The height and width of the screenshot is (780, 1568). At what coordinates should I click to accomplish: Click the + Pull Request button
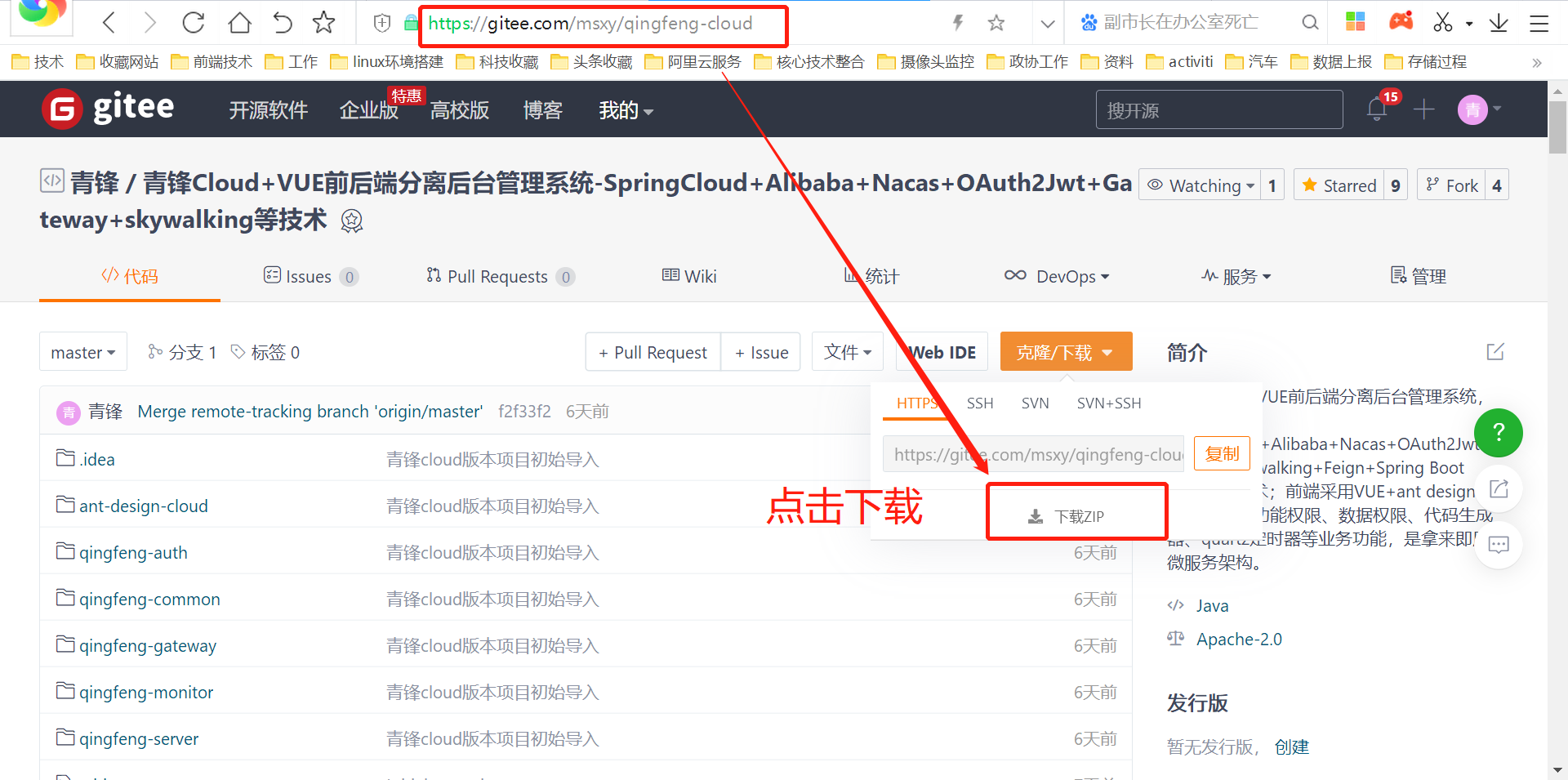coord(653,352)
